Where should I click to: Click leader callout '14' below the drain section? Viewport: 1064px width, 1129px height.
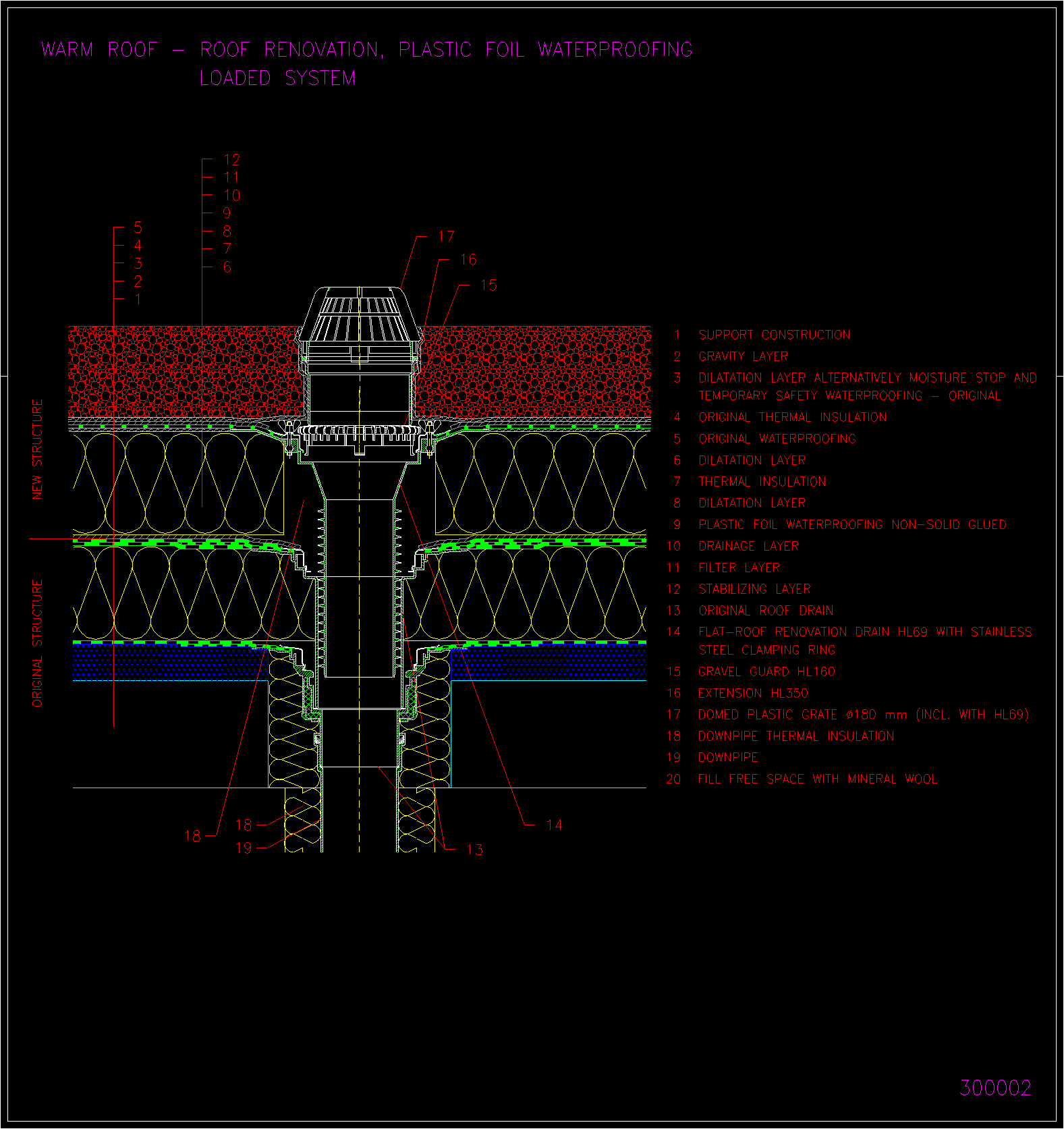554,825
